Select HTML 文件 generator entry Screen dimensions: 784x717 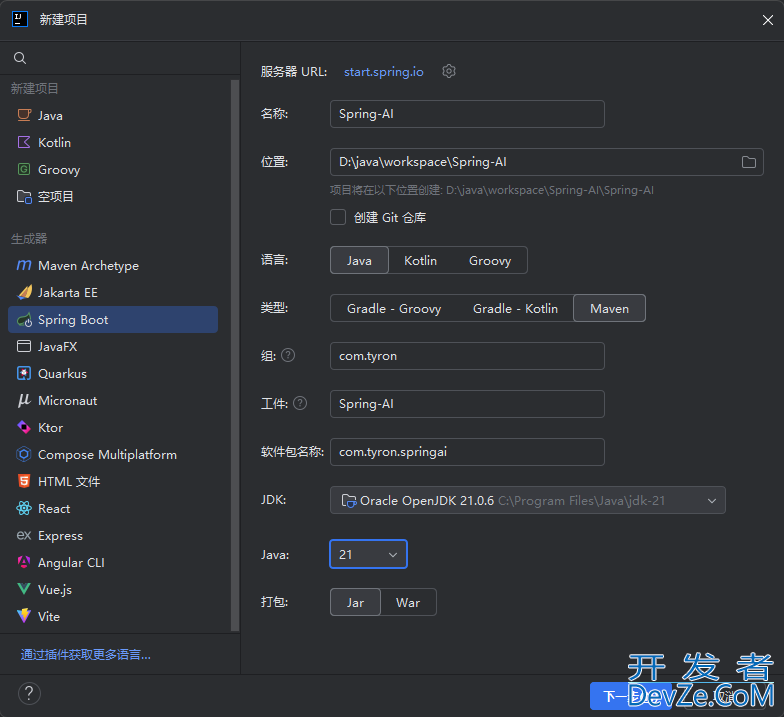click(113, 482)
